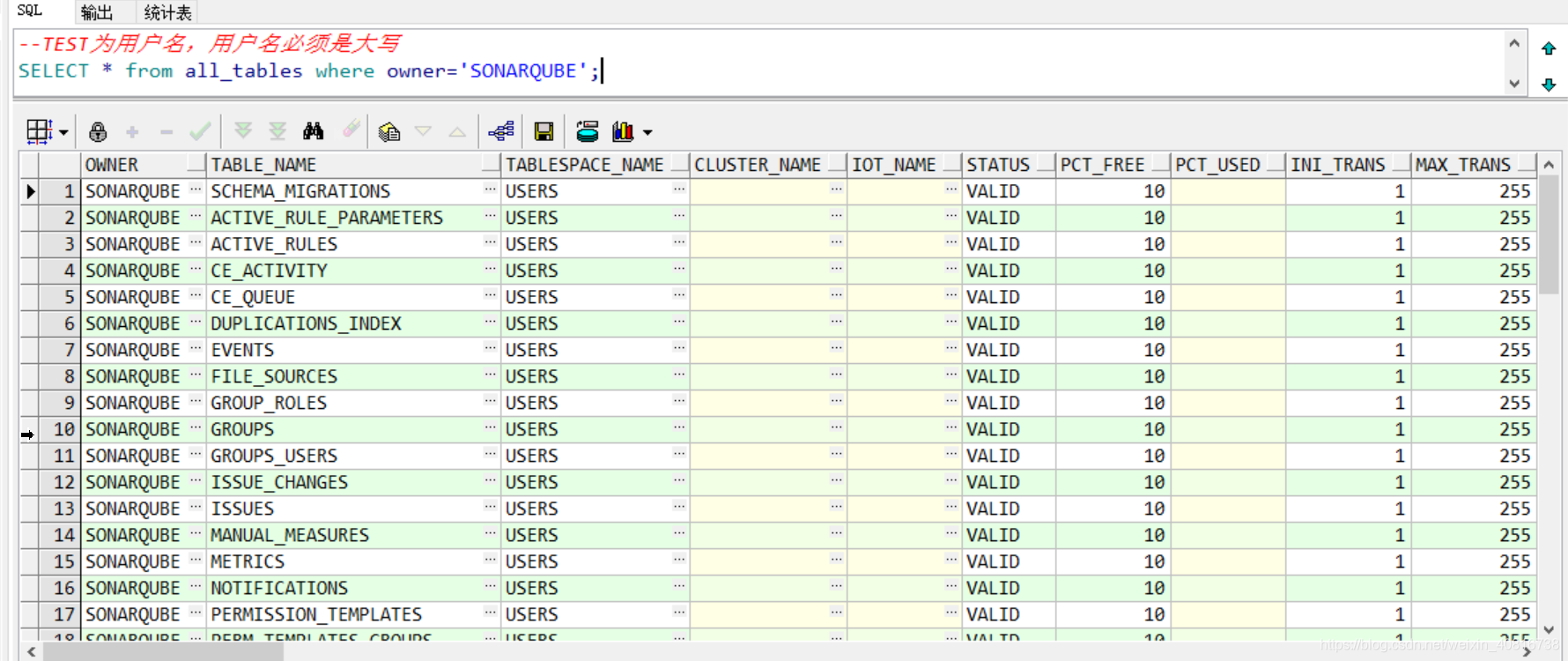This screenshot has height=661, width=1568.
Task: Click the PCT_FREE column header
Action: (x=1113, y=165)
